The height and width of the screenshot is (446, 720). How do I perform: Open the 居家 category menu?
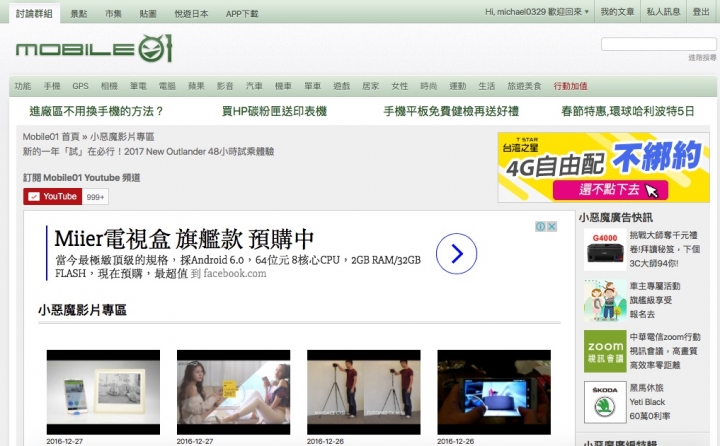pyautogui.click(x=370, y=86)
